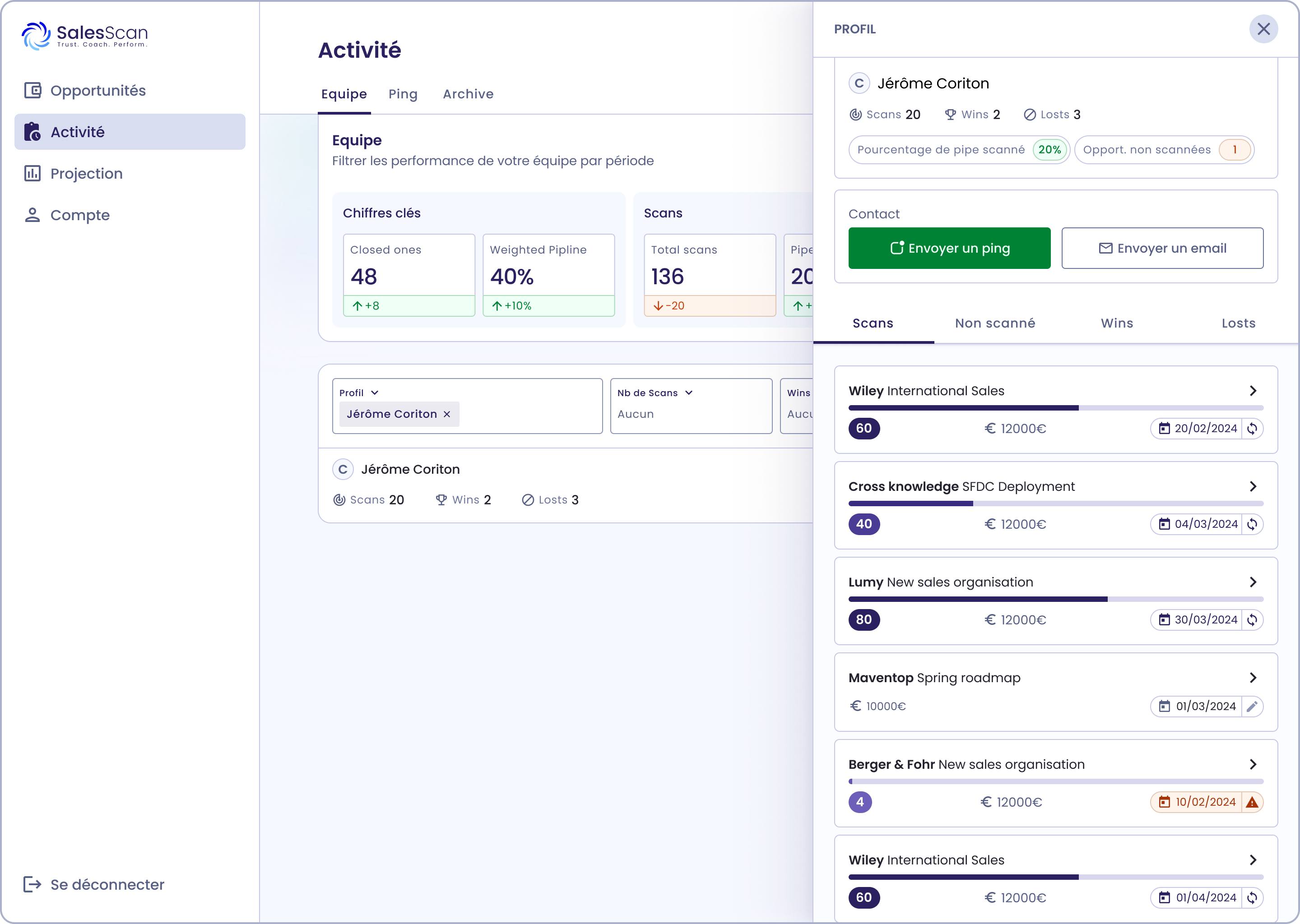This screenshot has height=924, width=1300.
Task: Close the Profil side panel
Action: pos(1263,29)
